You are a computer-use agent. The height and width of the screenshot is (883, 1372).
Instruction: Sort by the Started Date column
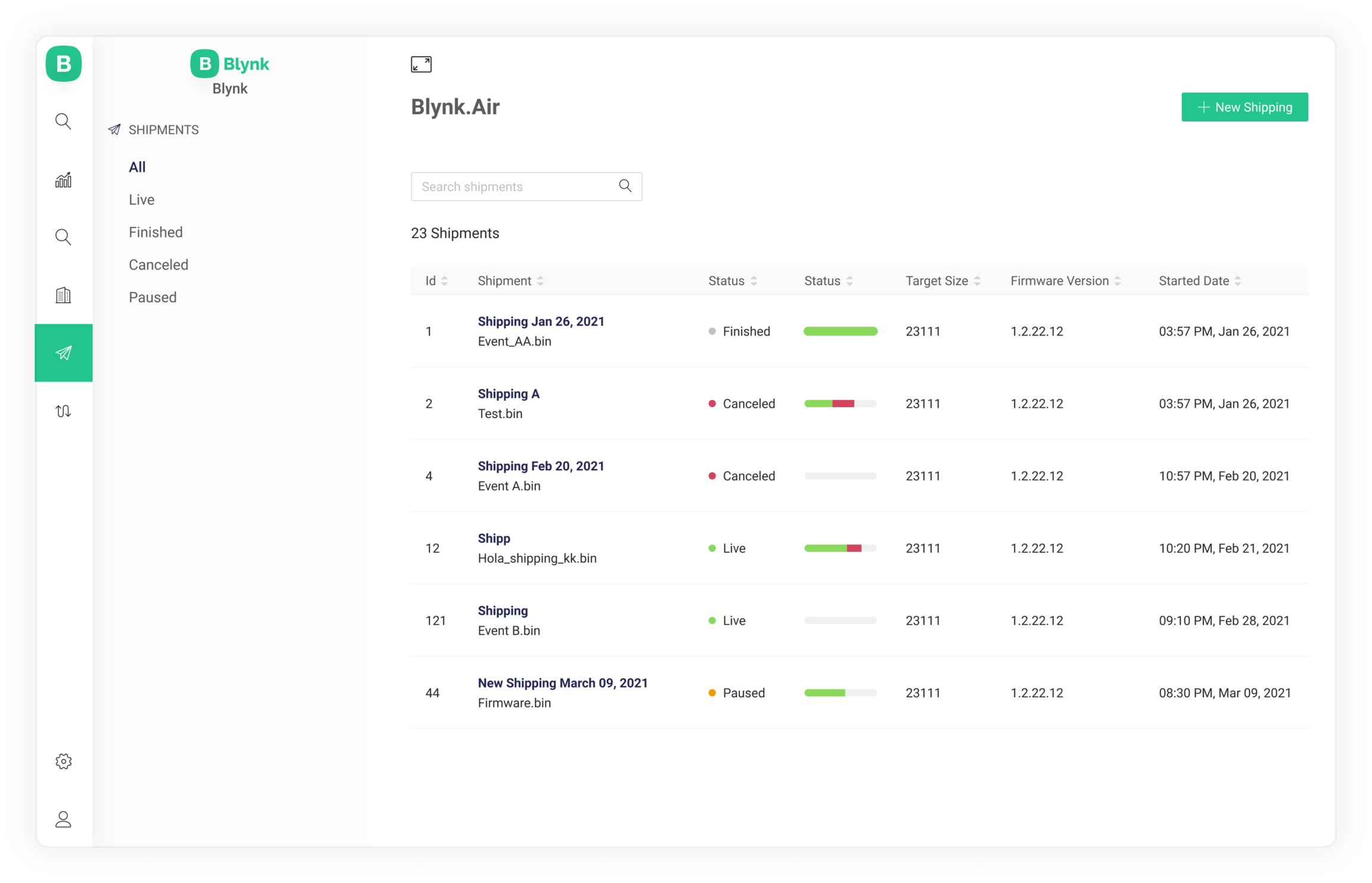point(1237,281)
